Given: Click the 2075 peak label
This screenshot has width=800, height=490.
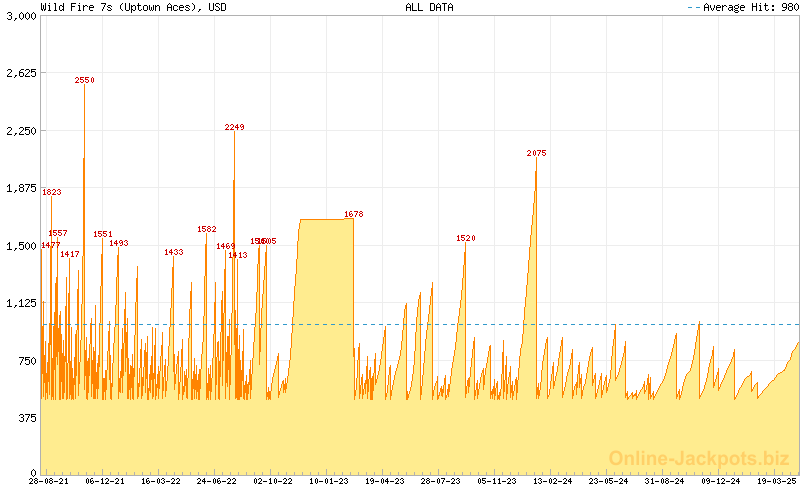Looking at the screenshot, I should [536, 153].
